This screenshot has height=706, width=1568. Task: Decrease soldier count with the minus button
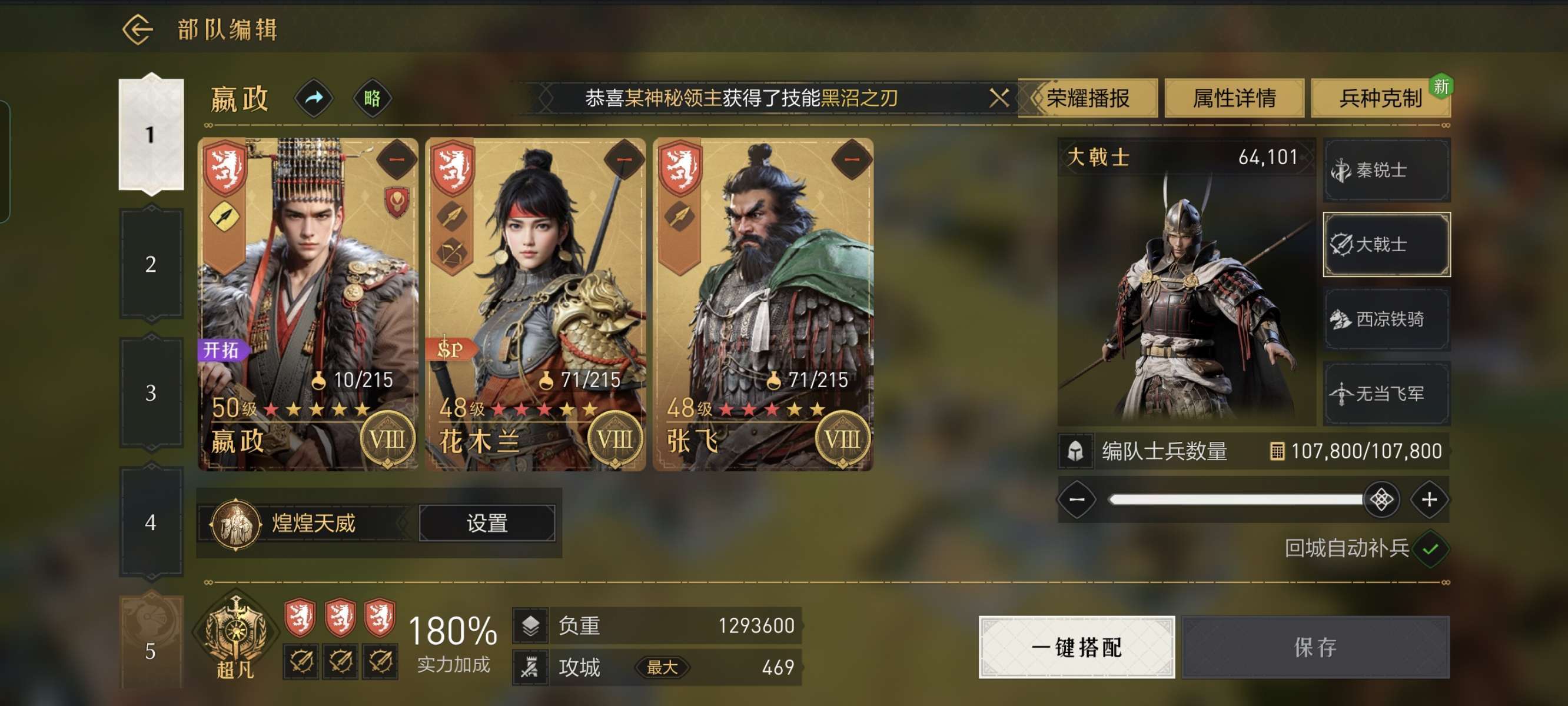click(1077, 499)
